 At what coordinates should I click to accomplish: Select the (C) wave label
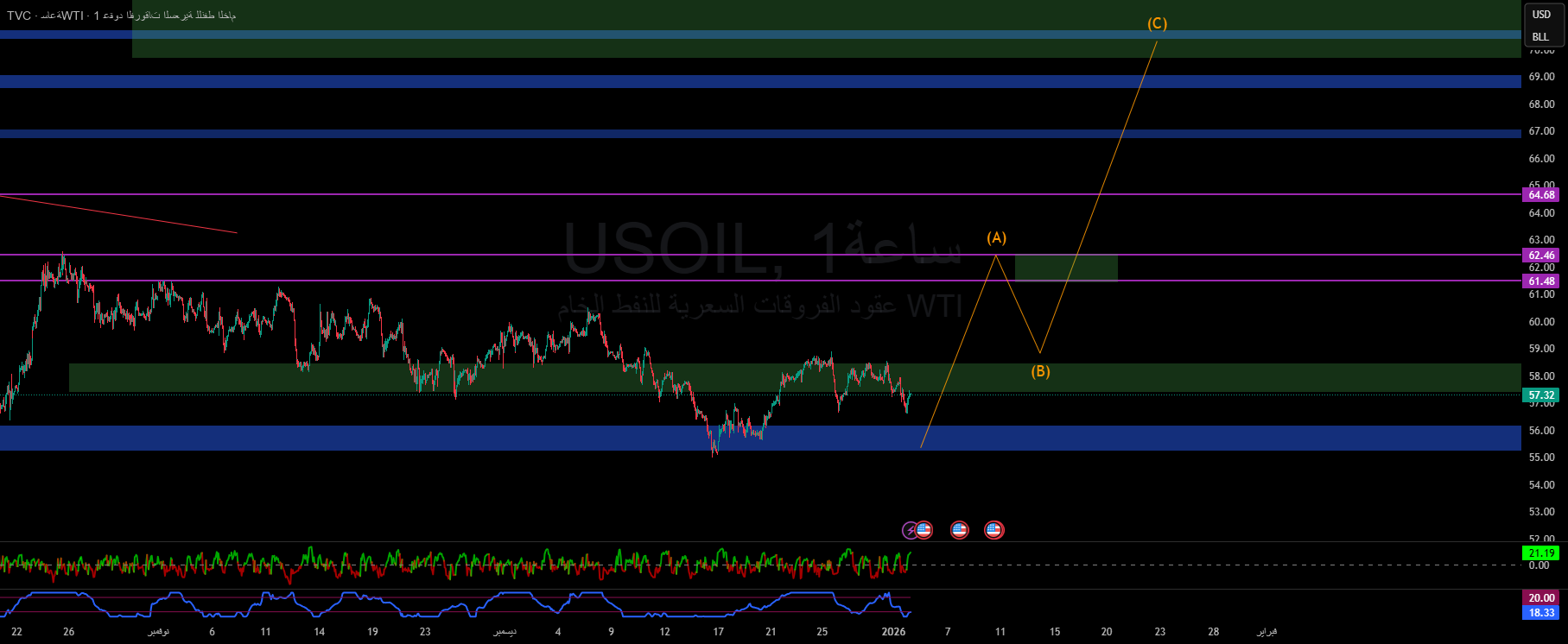click(1157, 24)
